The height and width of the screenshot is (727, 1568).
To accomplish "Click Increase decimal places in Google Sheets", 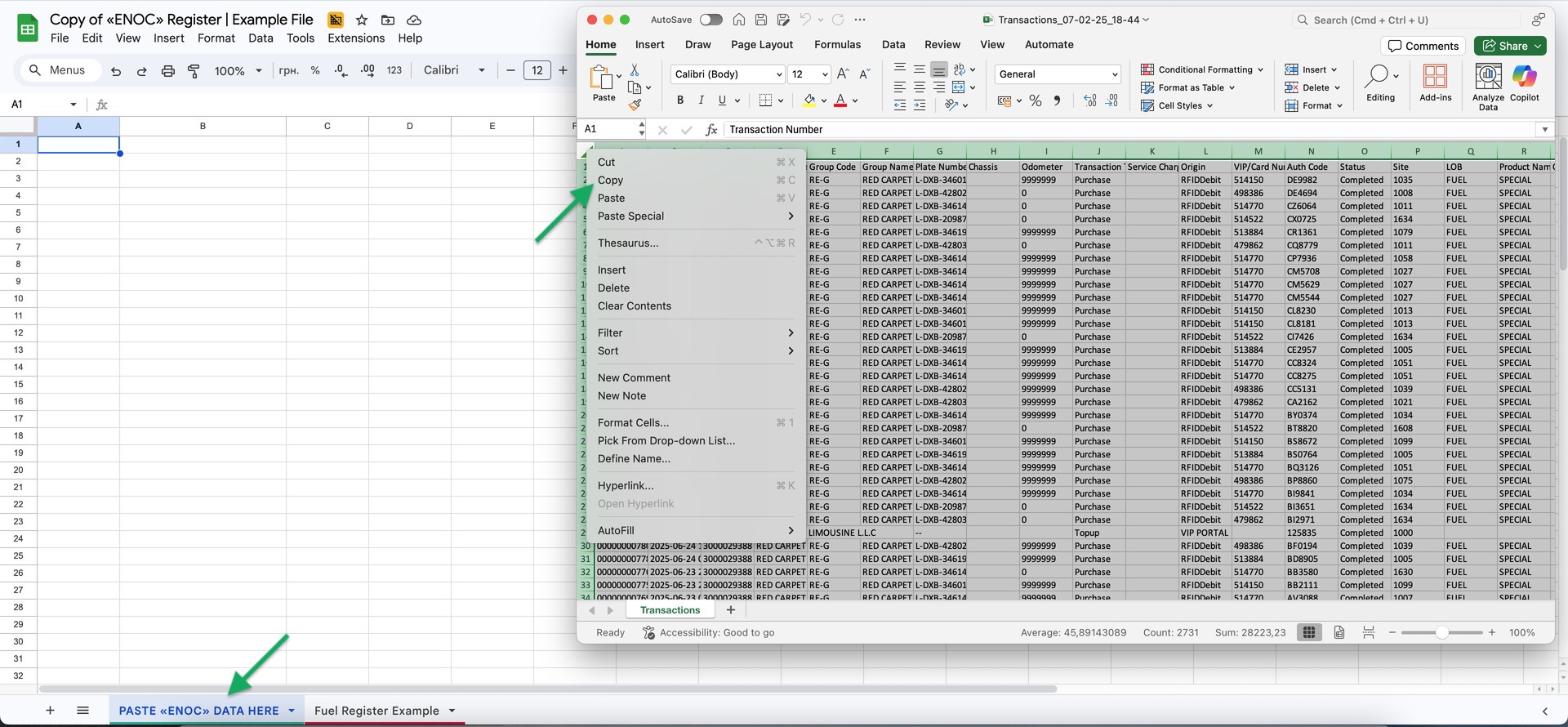I will point(367,70).
